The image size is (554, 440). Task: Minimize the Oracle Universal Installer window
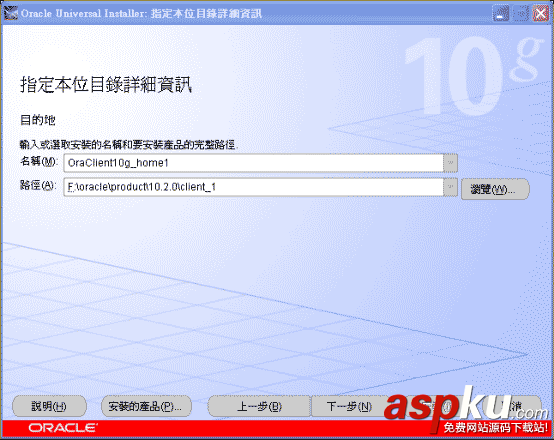pos(500,14)
